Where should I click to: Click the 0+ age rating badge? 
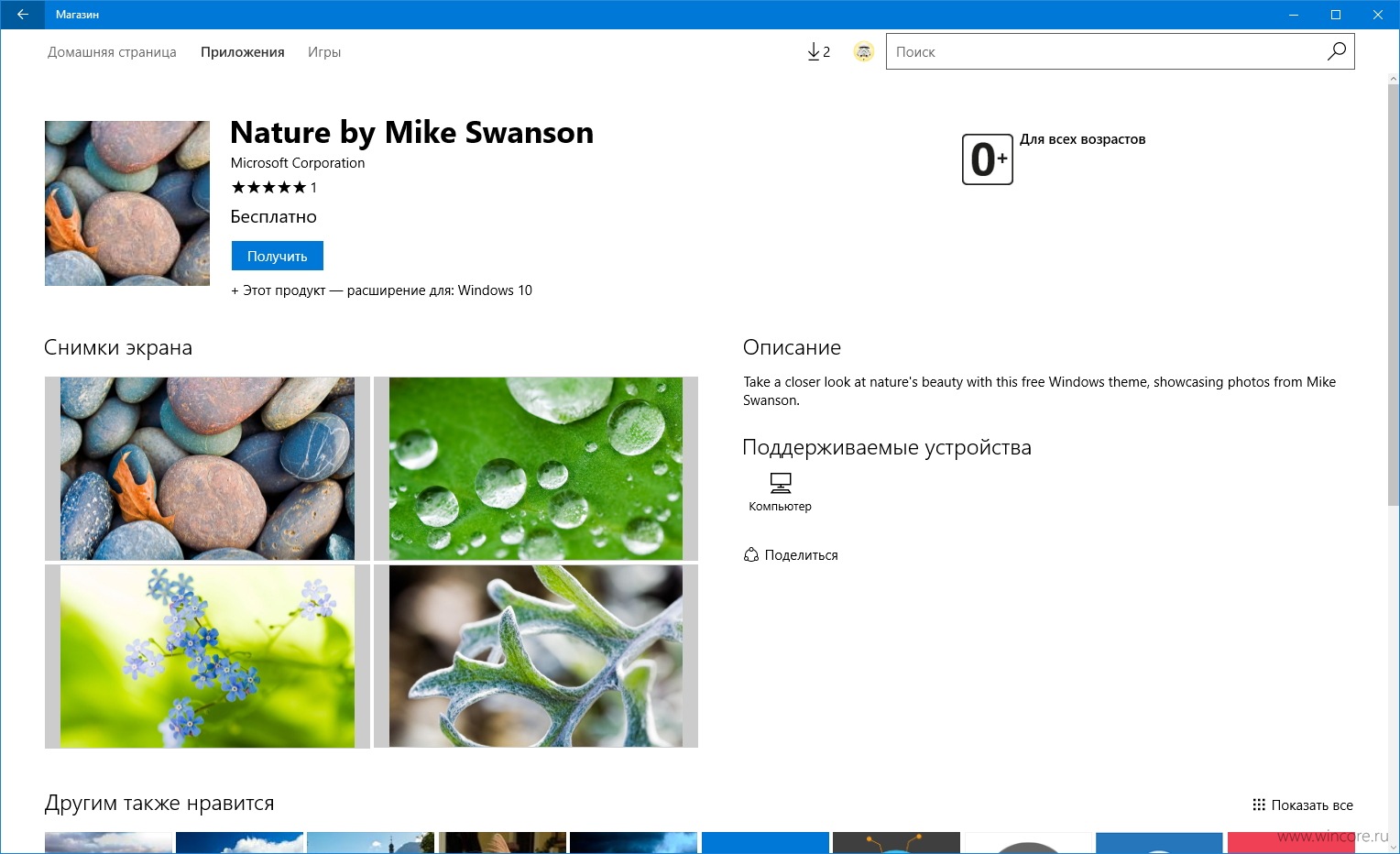[987, 159]
